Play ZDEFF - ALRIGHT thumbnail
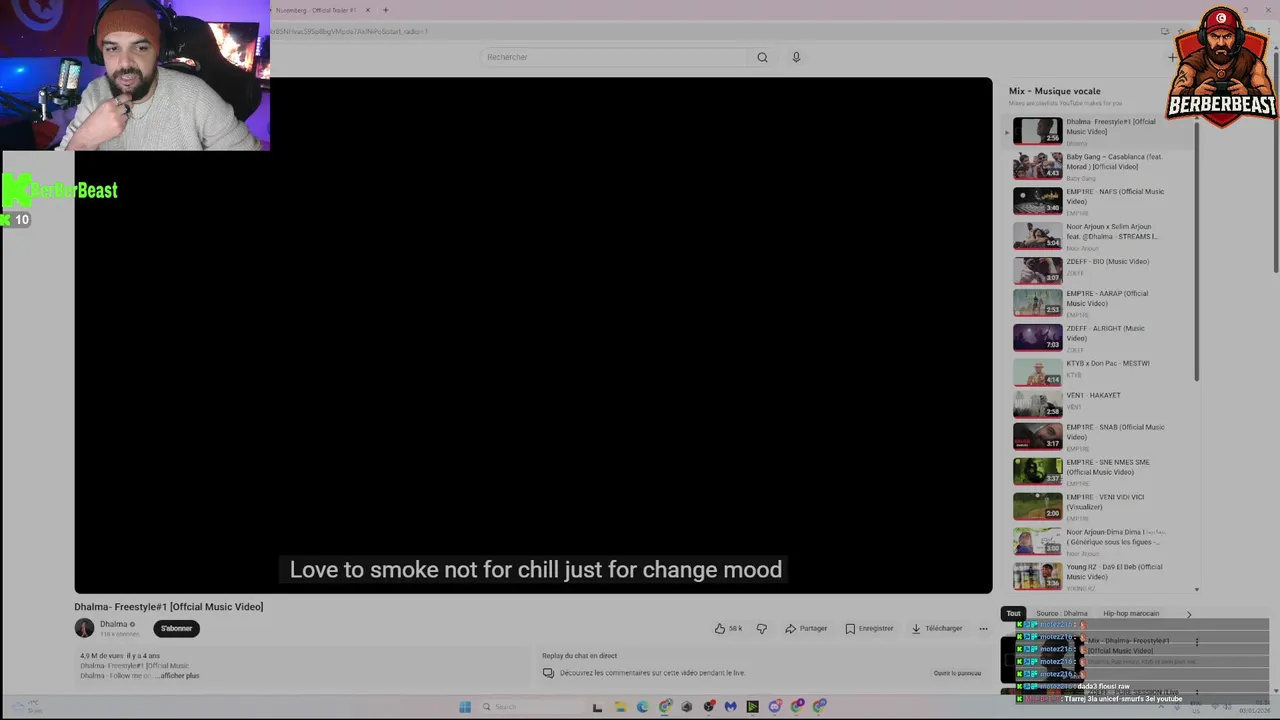 (x=1037, y=337)
